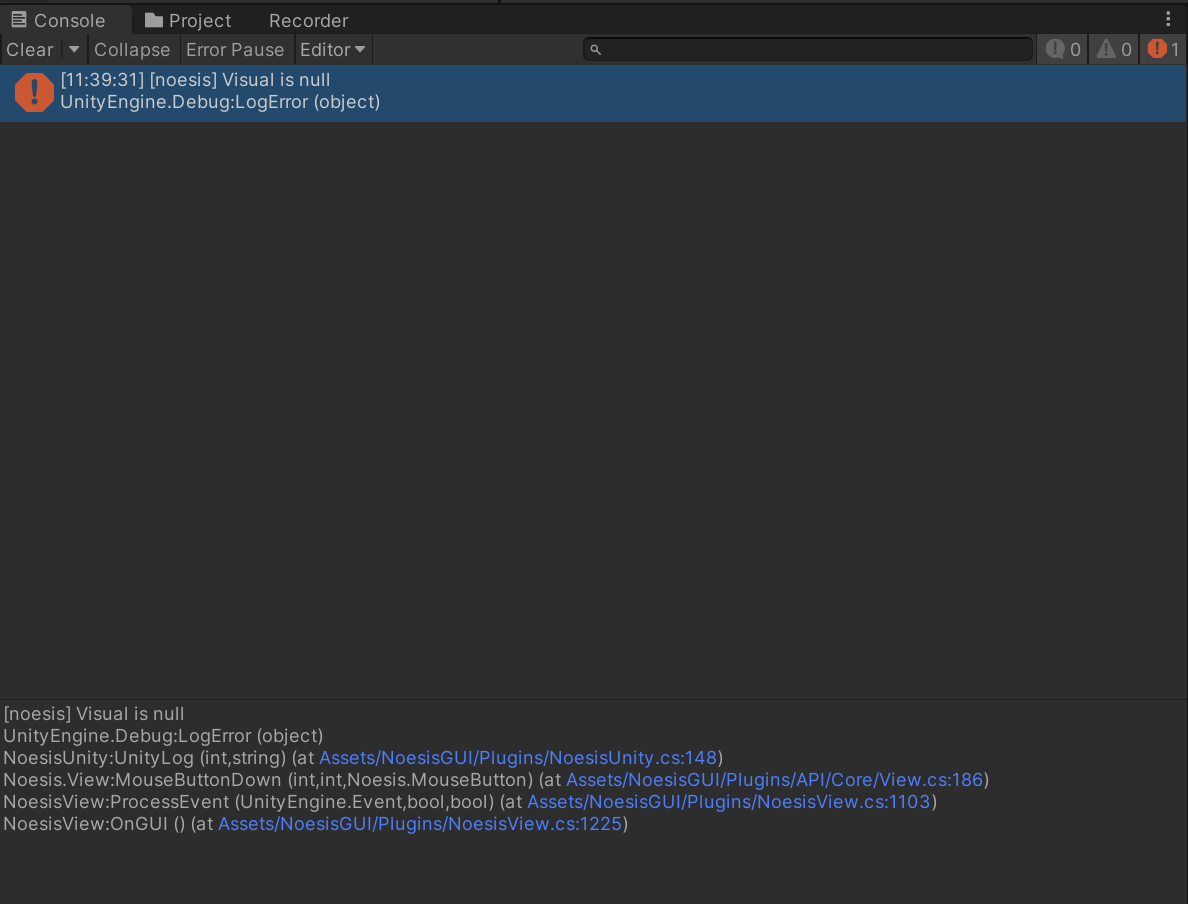Enable Error Pause in the console toolbar
This screenshot has width=1188, height=904.
click(x=235, y=49)
